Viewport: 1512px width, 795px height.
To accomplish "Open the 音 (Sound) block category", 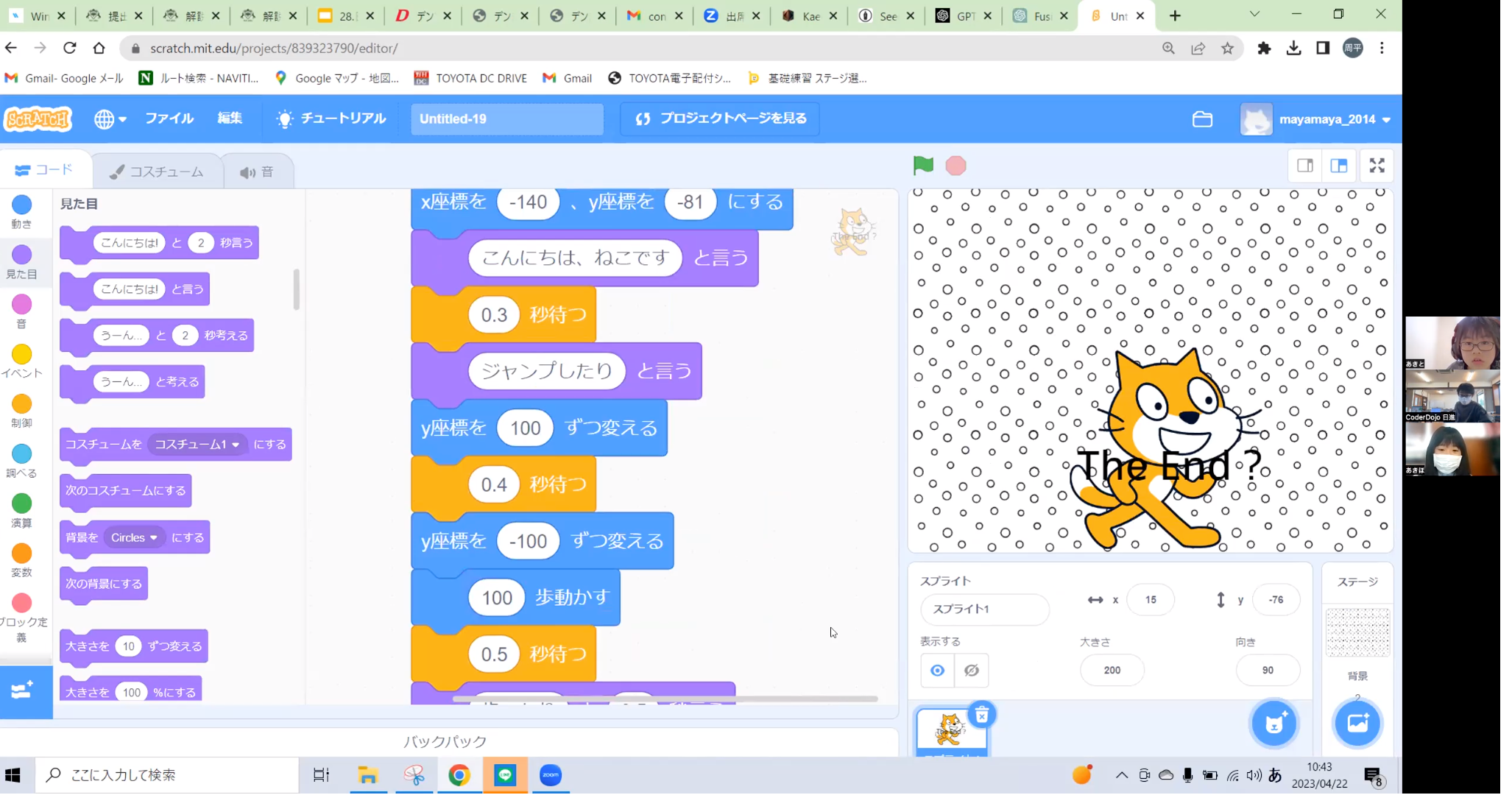I will pos(22,312).
